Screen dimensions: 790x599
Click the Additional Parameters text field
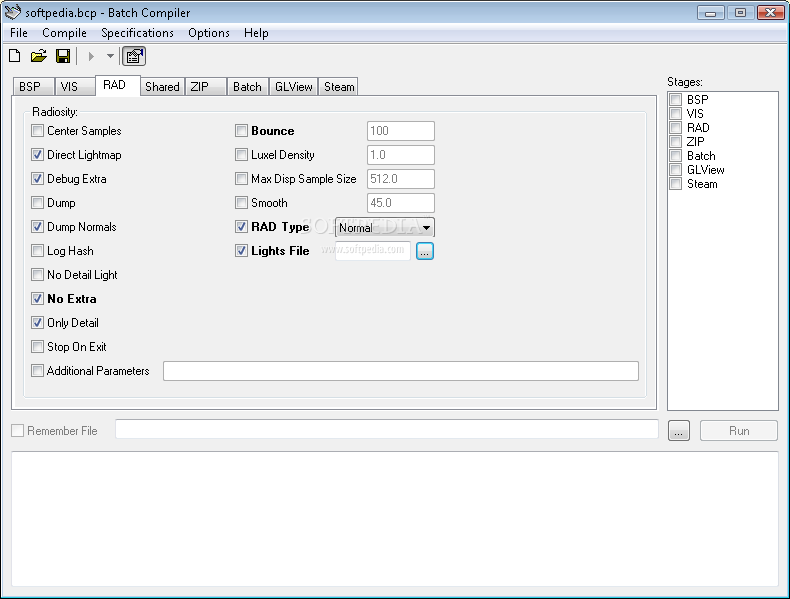401,371
